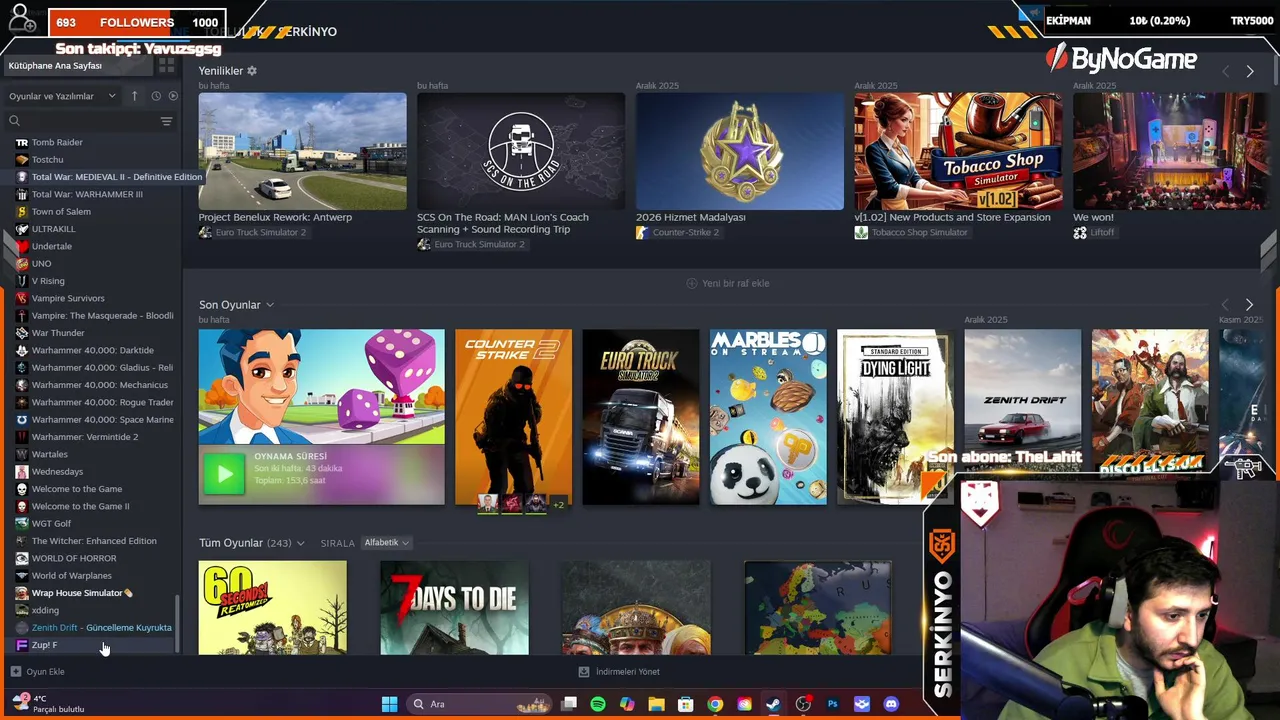The width and height of the screenshot is (1280, 720).
Task: Open Google Chrome from the taskbar
Action: [715, 704]
